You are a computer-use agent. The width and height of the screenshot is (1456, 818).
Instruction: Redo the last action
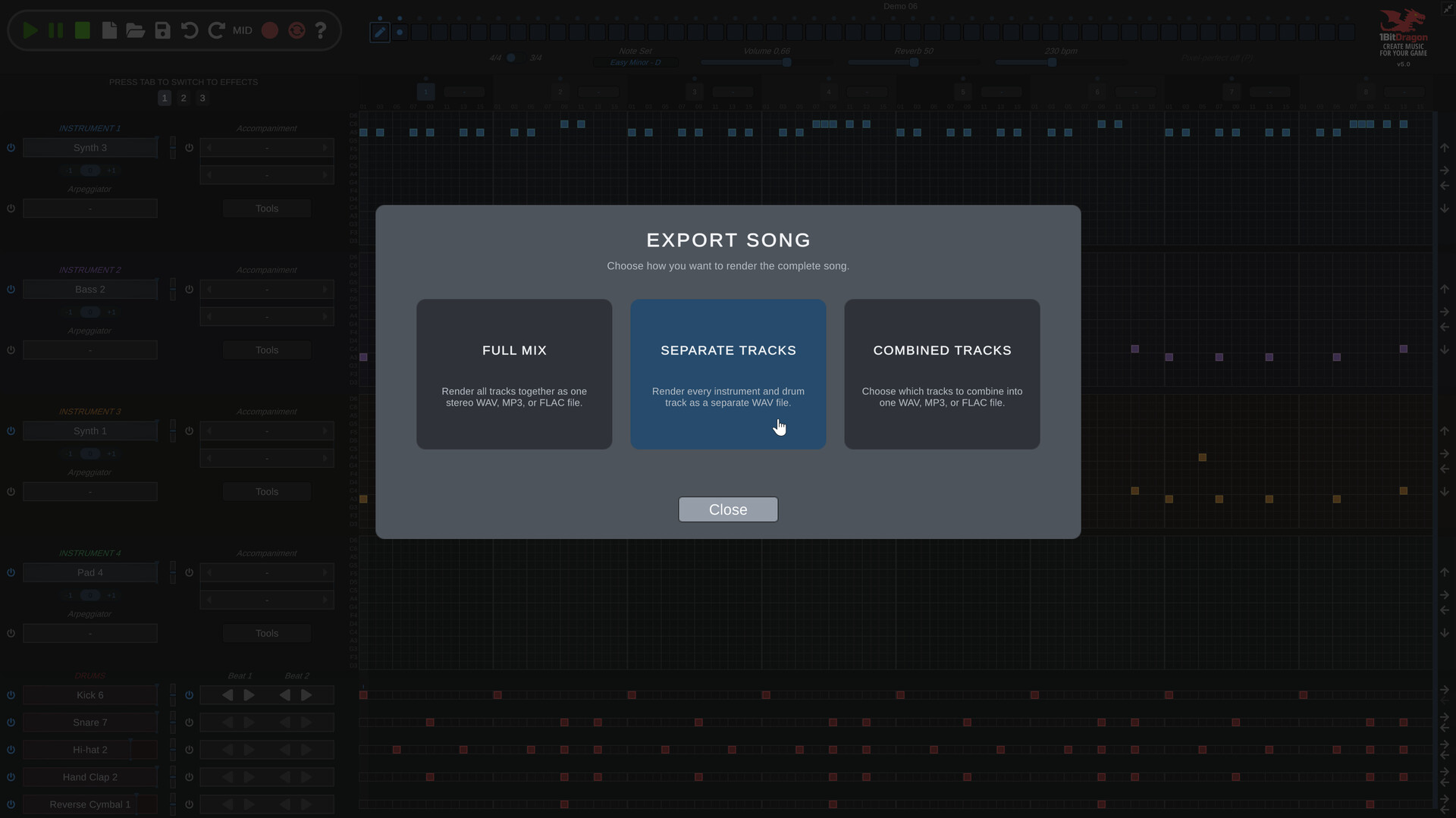[x=216, y=30]
